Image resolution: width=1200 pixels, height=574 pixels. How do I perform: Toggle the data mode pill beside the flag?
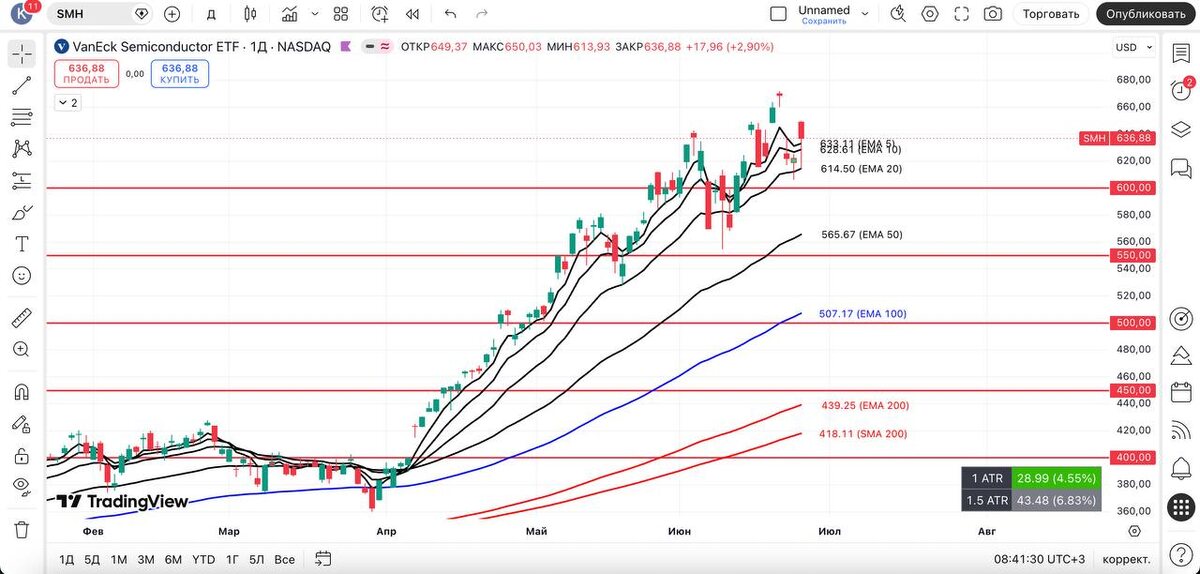tap(377, 47)
